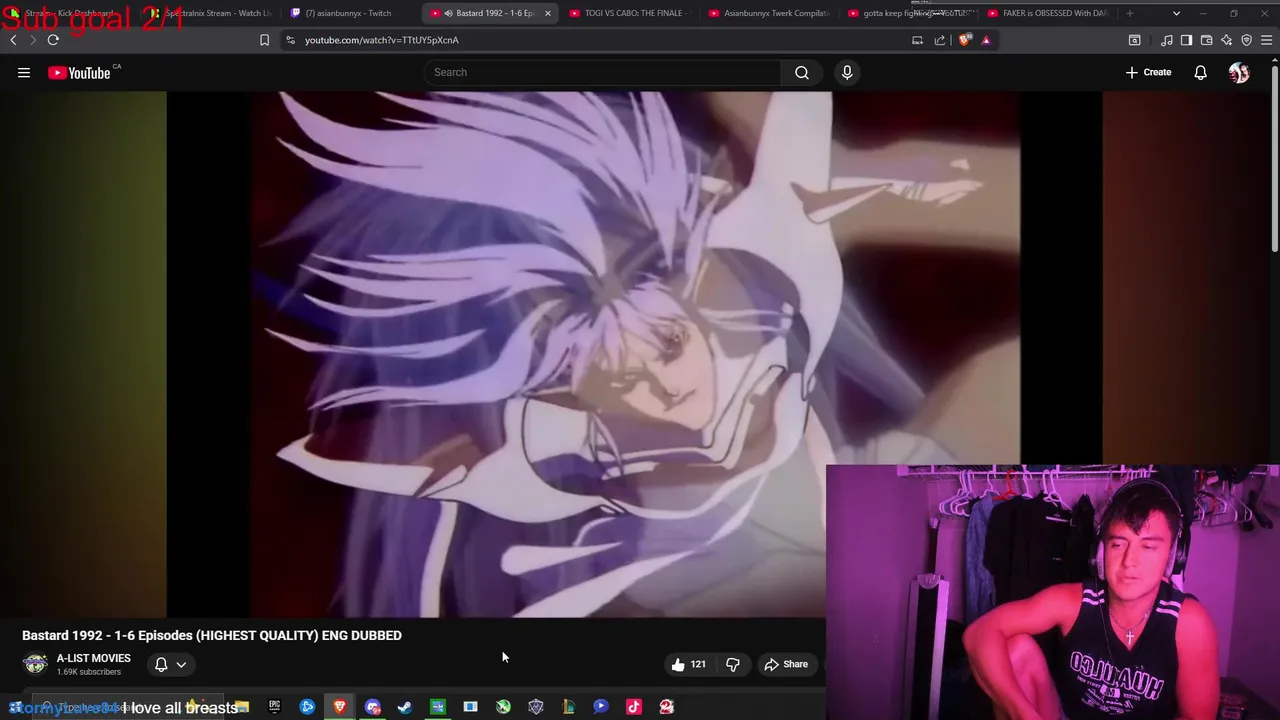Screen dimensions: 1280x720
Task: Open the Brave Rewards triangle icon
Action: click(x=986, y=40)
